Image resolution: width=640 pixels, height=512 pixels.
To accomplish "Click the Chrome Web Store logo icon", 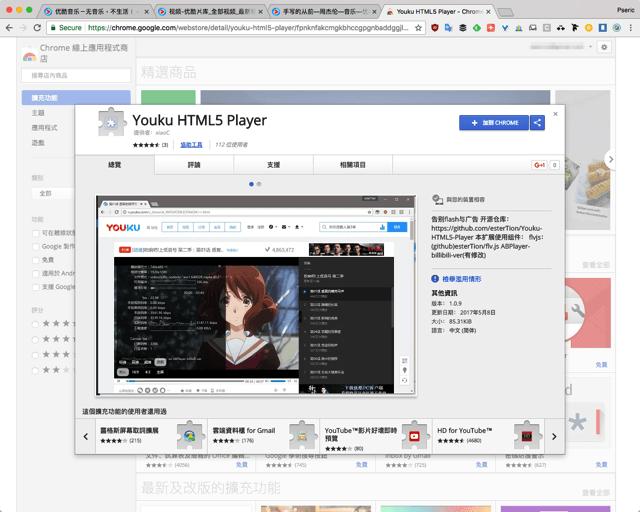I will click(29, 56).
